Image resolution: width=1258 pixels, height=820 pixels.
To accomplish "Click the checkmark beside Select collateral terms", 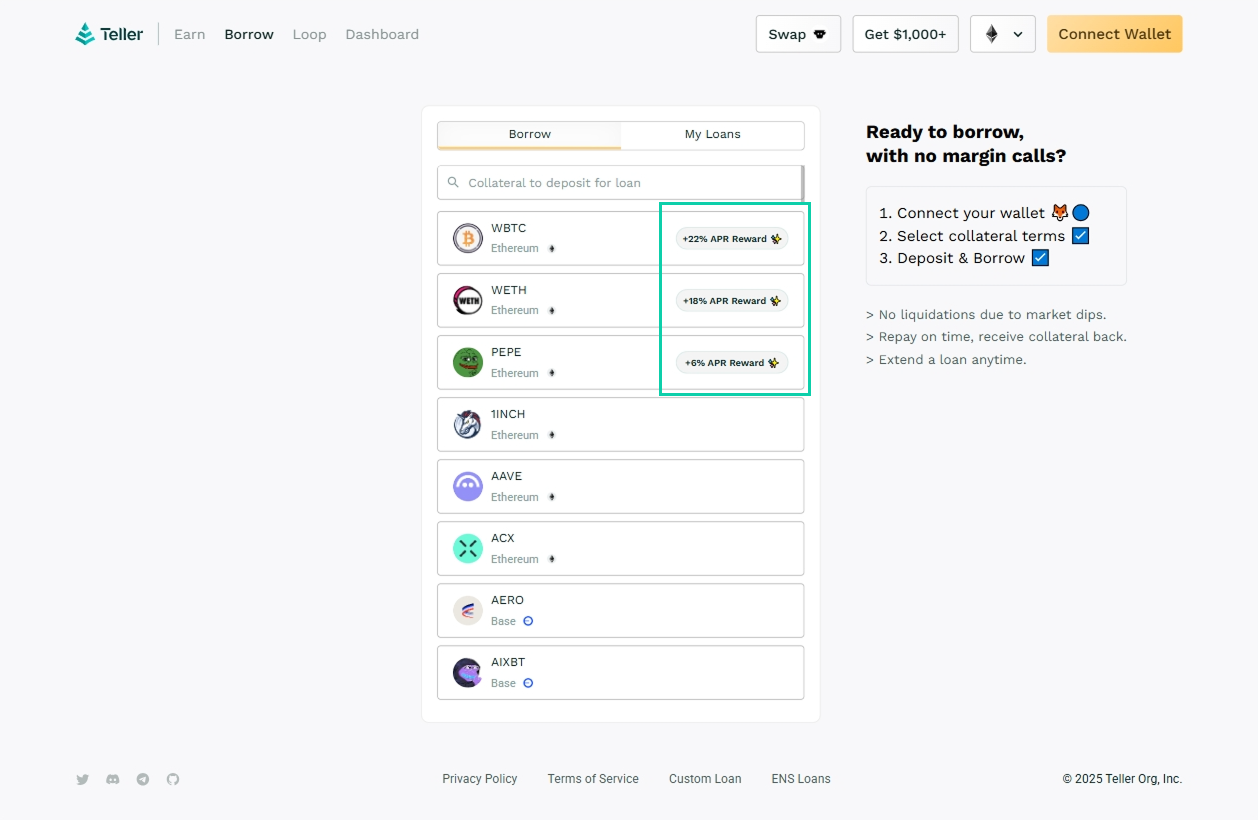I will tap(1080, 236).
